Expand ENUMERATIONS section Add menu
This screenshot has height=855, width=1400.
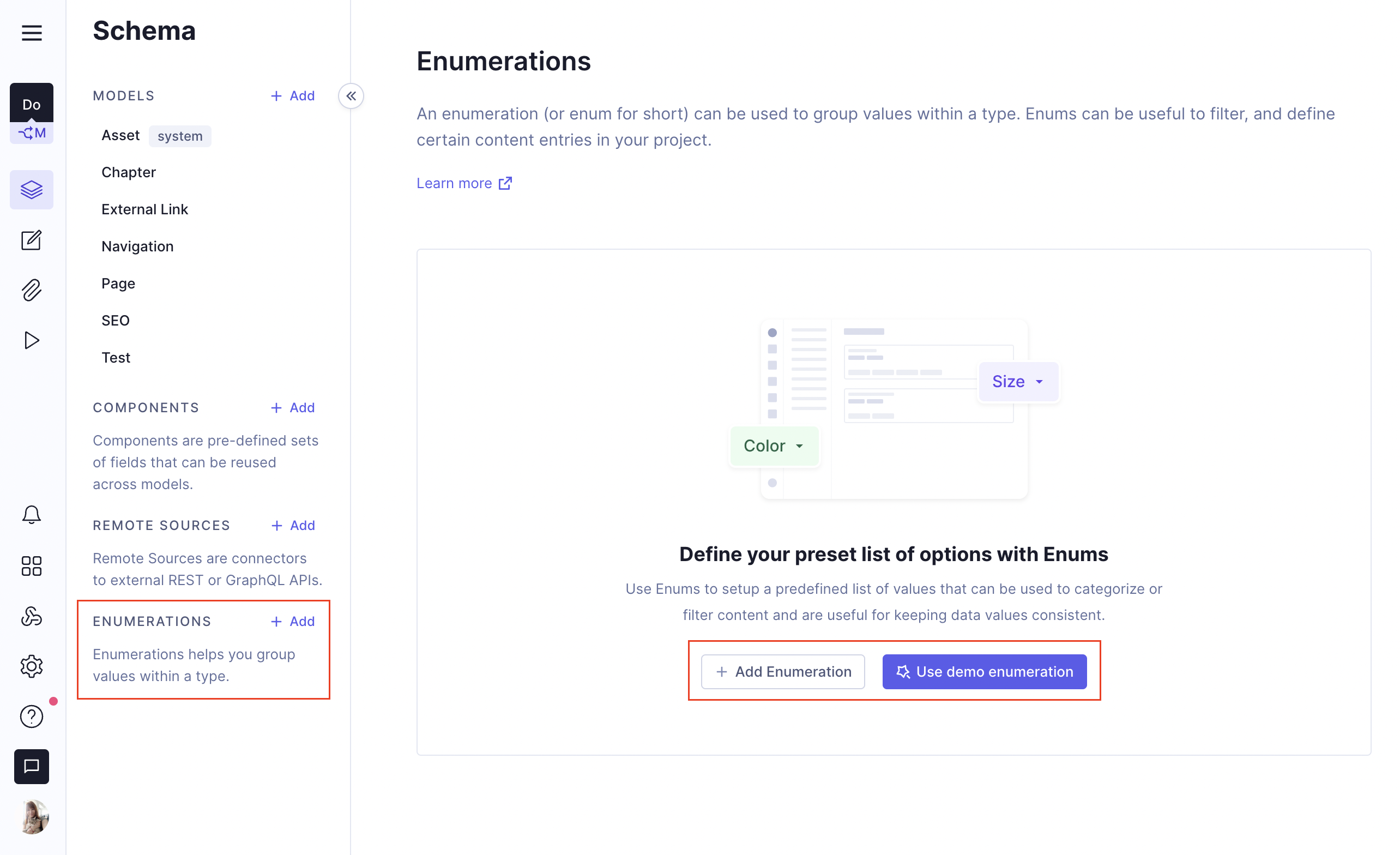point(293,621)
